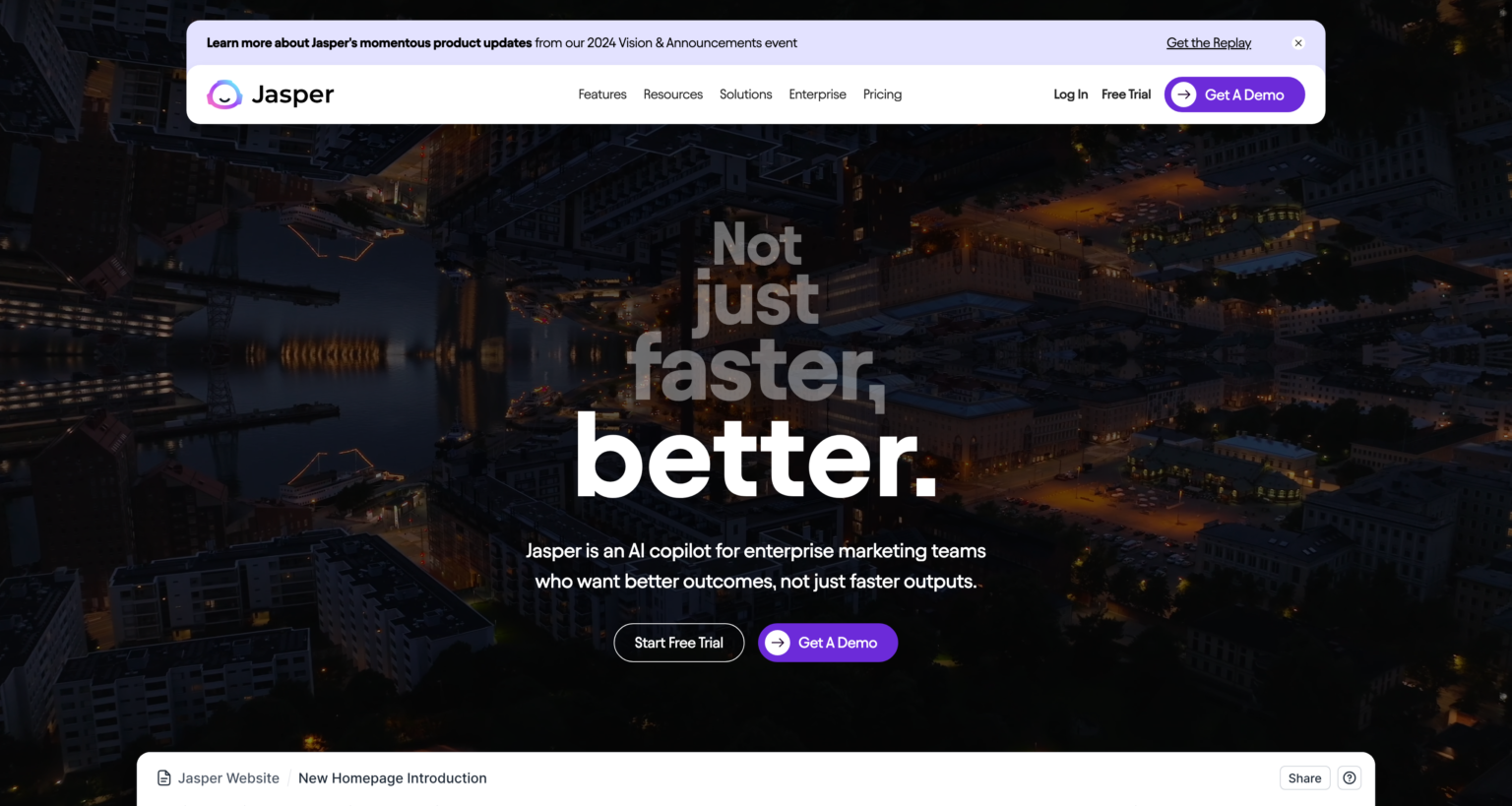Click the New Homepage Introduction title
Viewport: 1512px width, 806px height.
pyautogui.click(x=393, y=778)
